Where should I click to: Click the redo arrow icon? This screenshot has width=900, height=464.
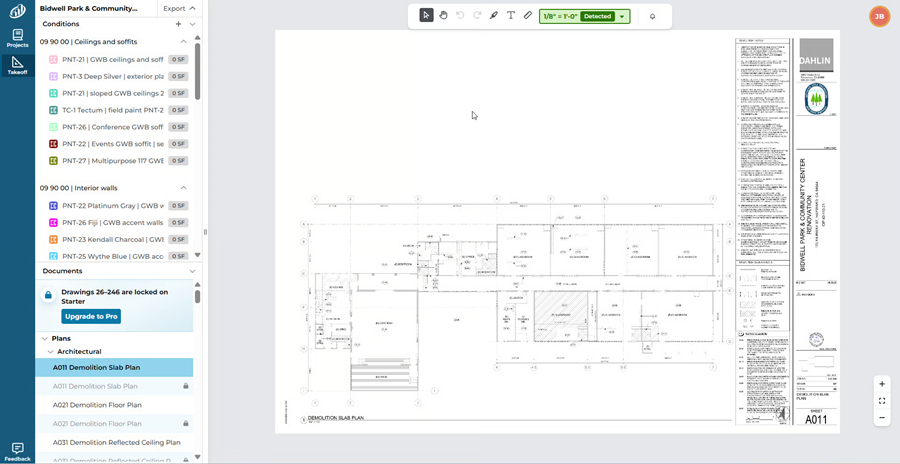tap(477, 16)
